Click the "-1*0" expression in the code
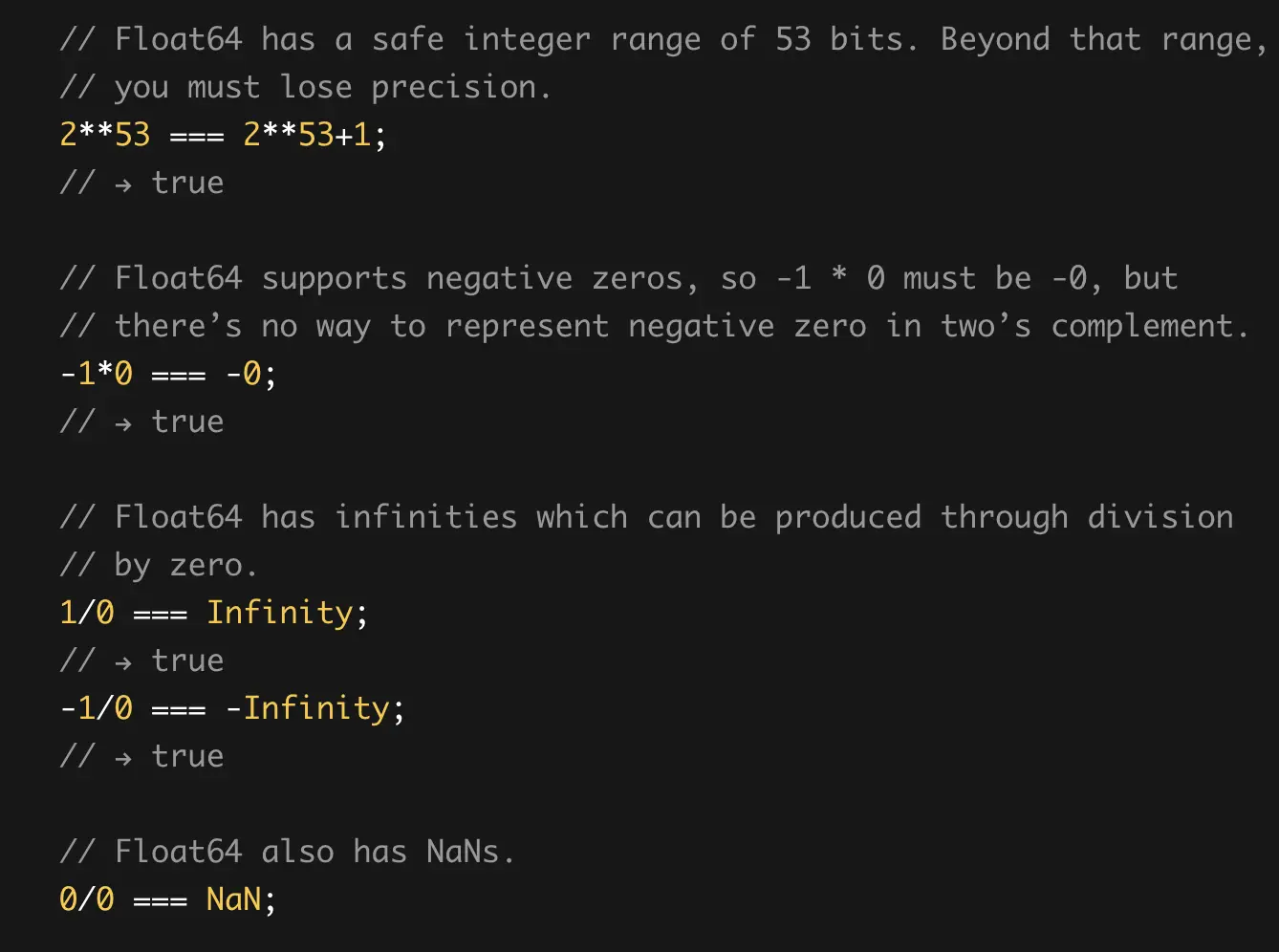 97,374
